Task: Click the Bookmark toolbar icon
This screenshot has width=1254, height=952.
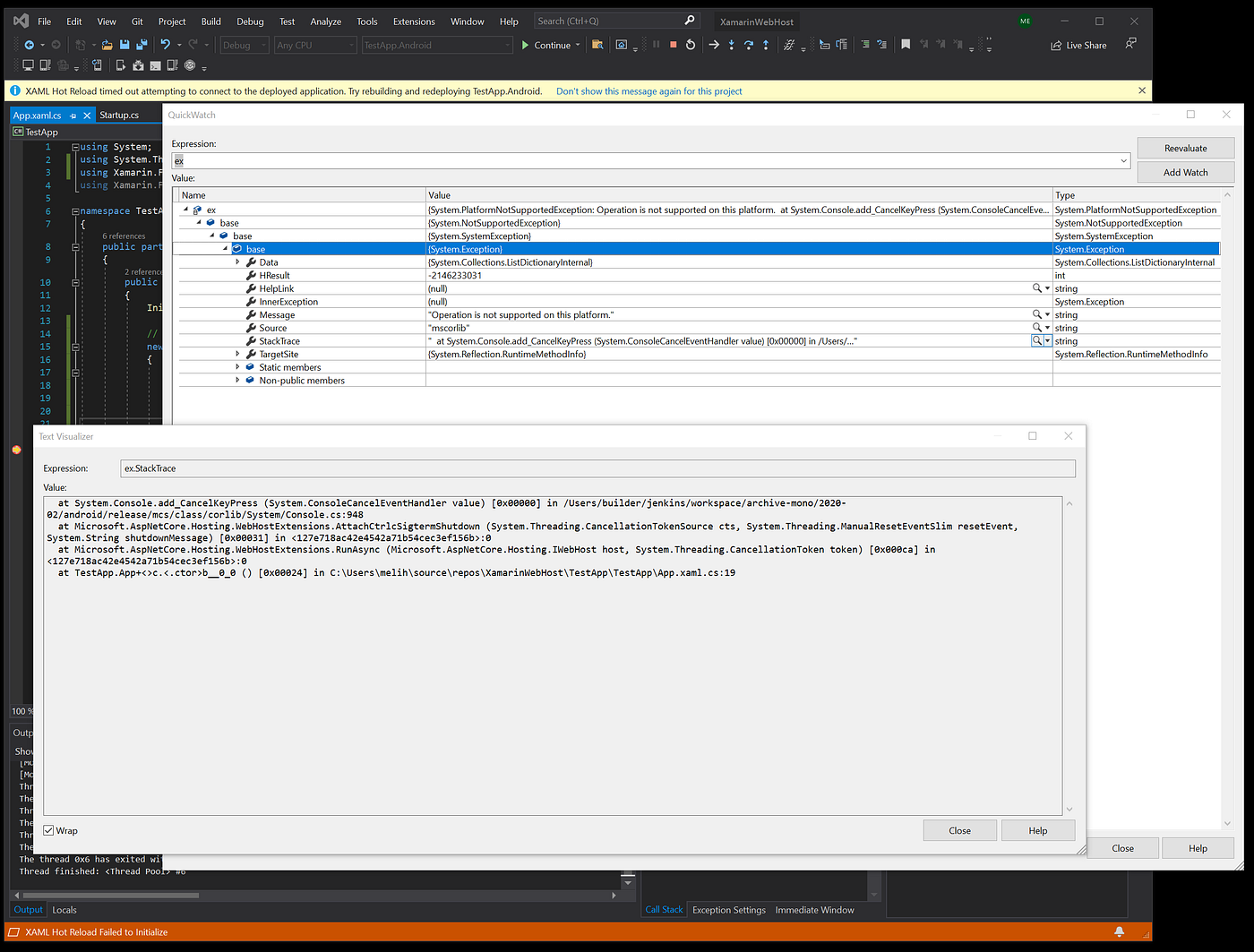Action: tap(906, 45)
